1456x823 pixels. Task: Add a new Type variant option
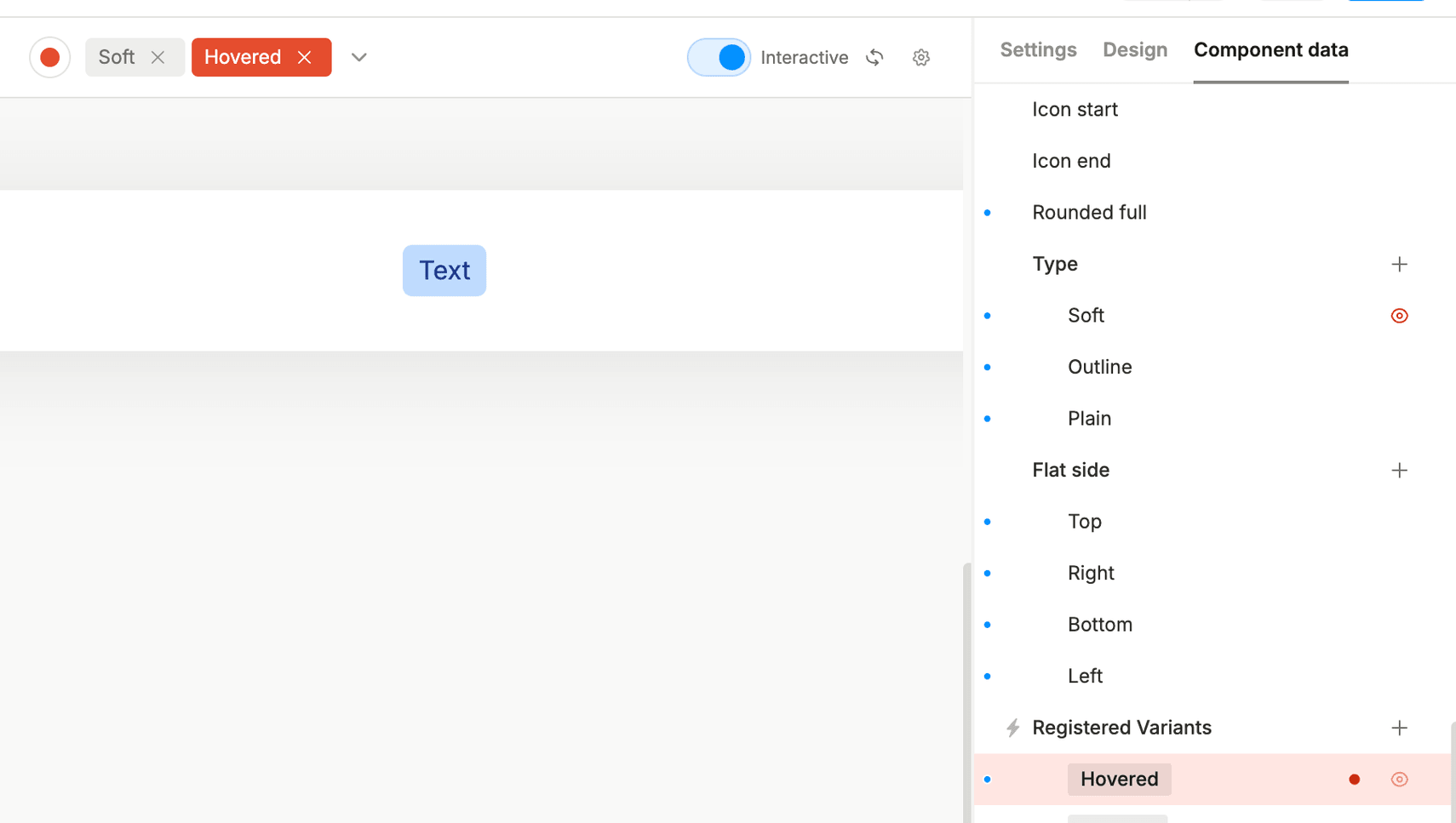1399,264
